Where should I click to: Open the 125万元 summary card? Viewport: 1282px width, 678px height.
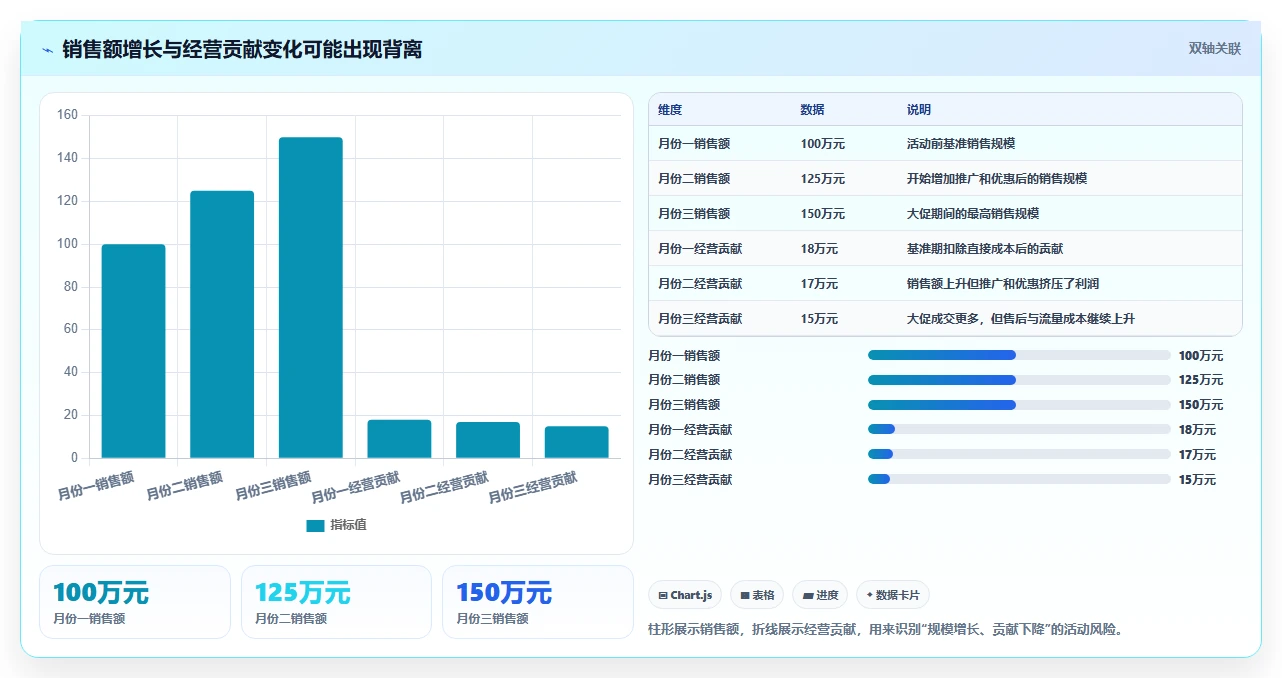[336, 602]
